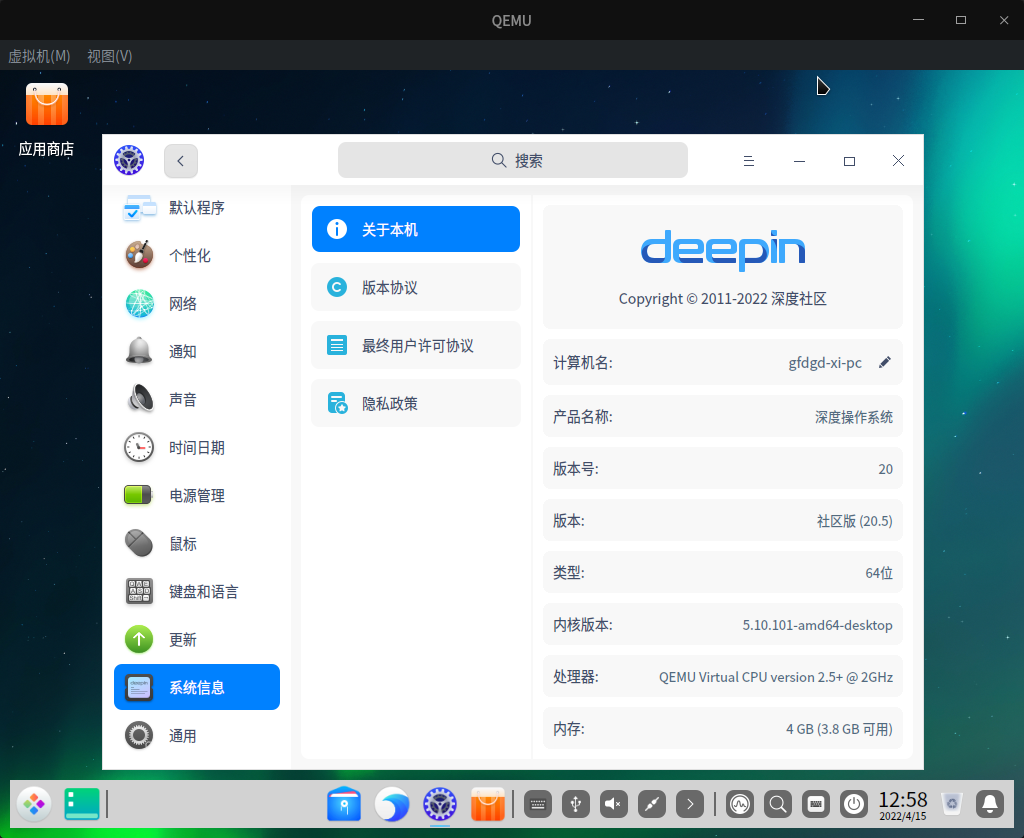Click the muted volume tray icon
This screenshot has height=838, width=1024.
coord(614,804)
